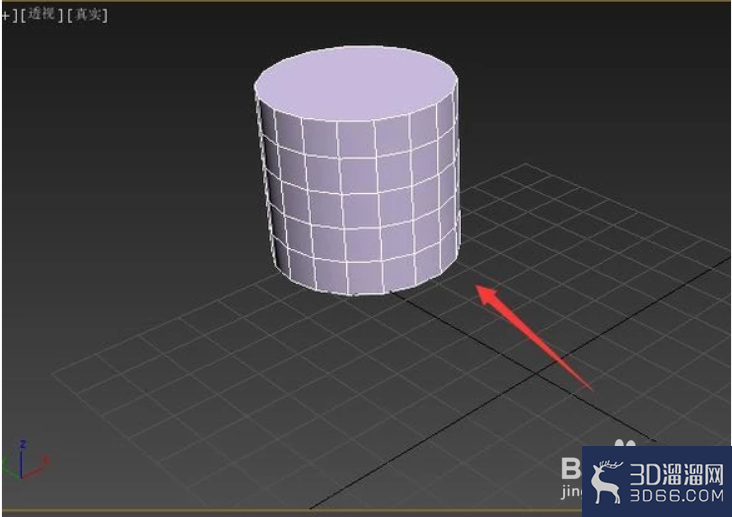Open the [+] viewport general menu

pyautogui.click(x=8, y=15)
